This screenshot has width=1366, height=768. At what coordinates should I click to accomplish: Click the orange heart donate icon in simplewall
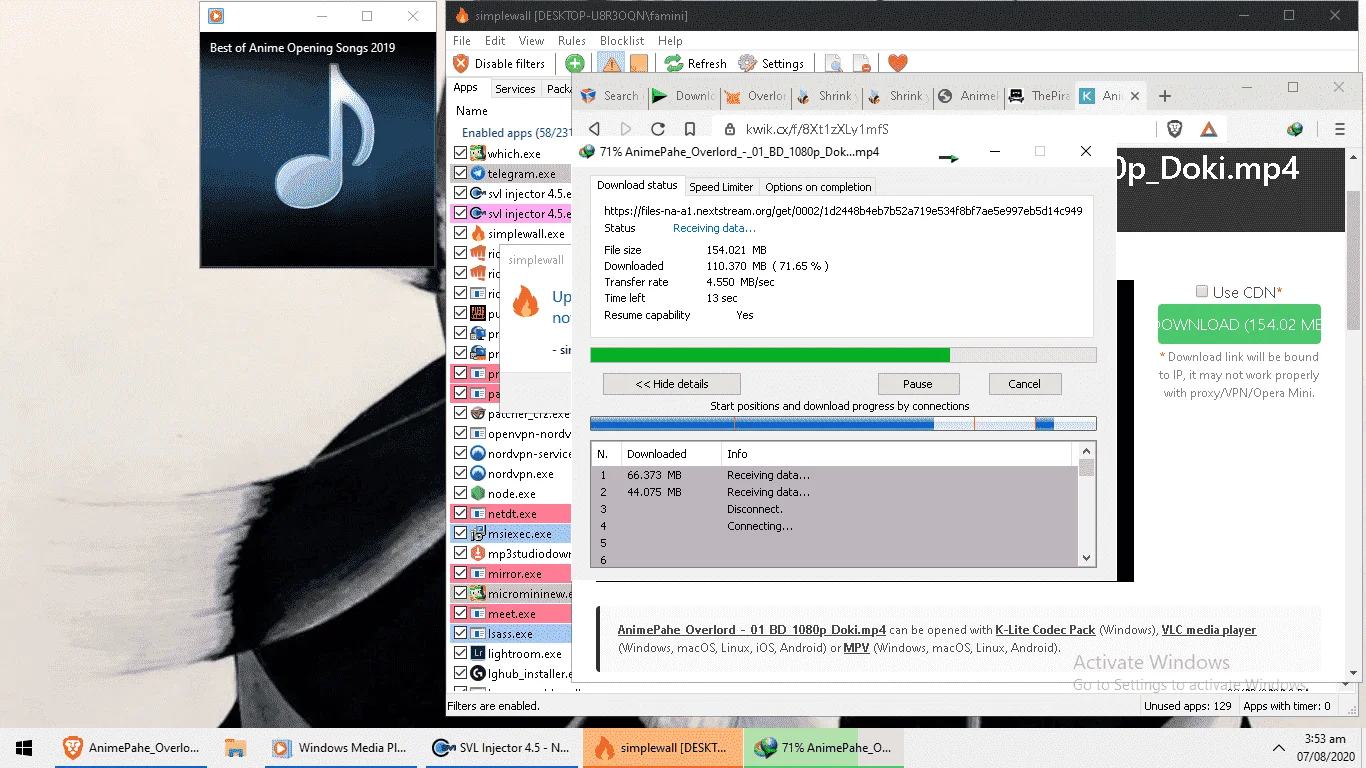(x=897, y=63)
